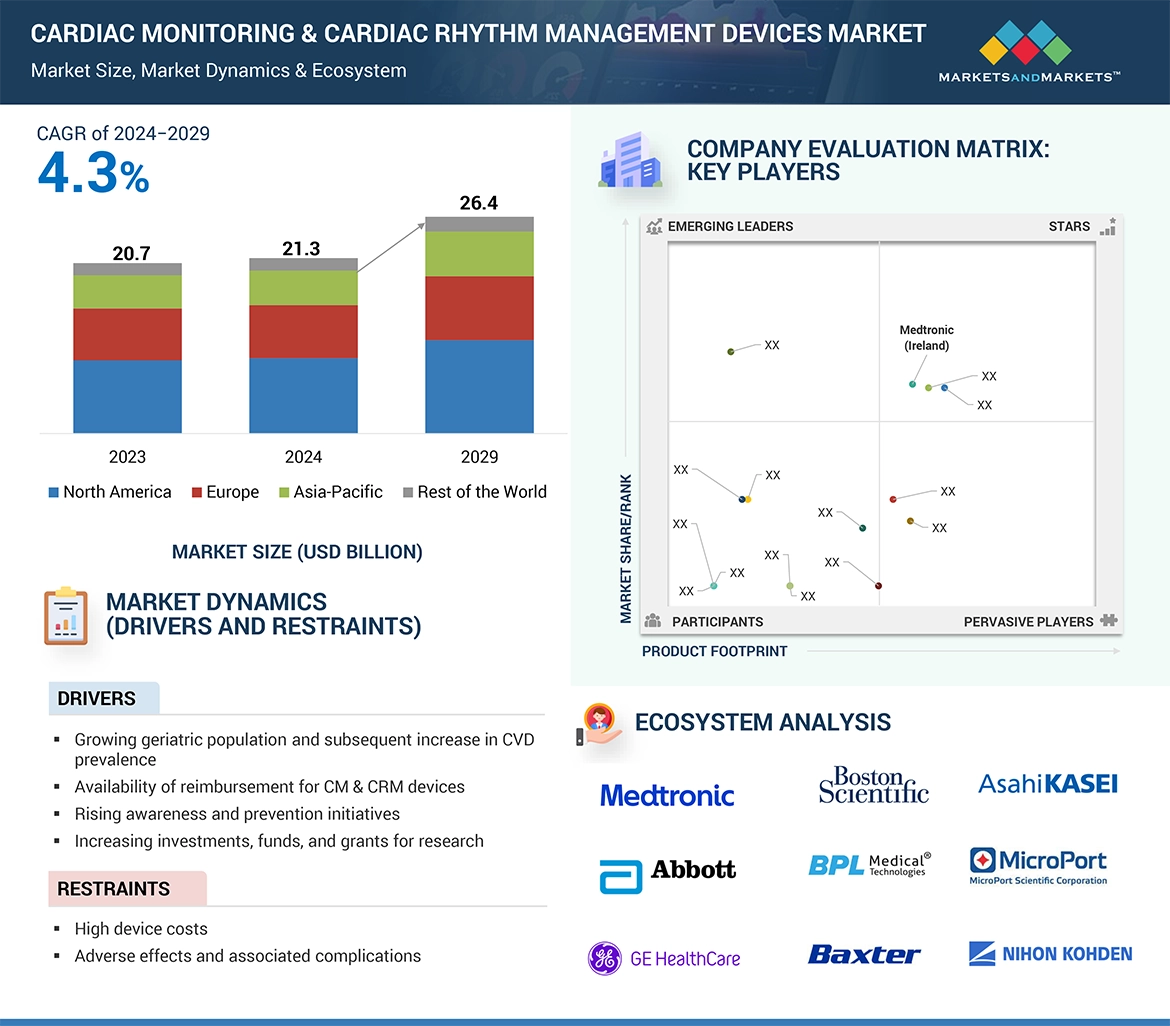This screenshot has height=1026, width=1170.
Task: Toggle the Asia-Pacific legend entry
Action: click(330, 492)
